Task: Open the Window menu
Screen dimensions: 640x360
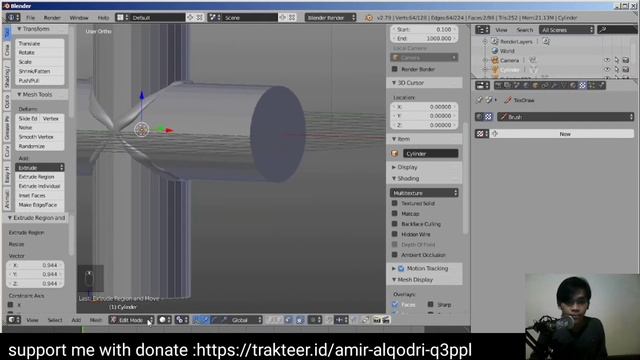Action: (x=79, y=18)
